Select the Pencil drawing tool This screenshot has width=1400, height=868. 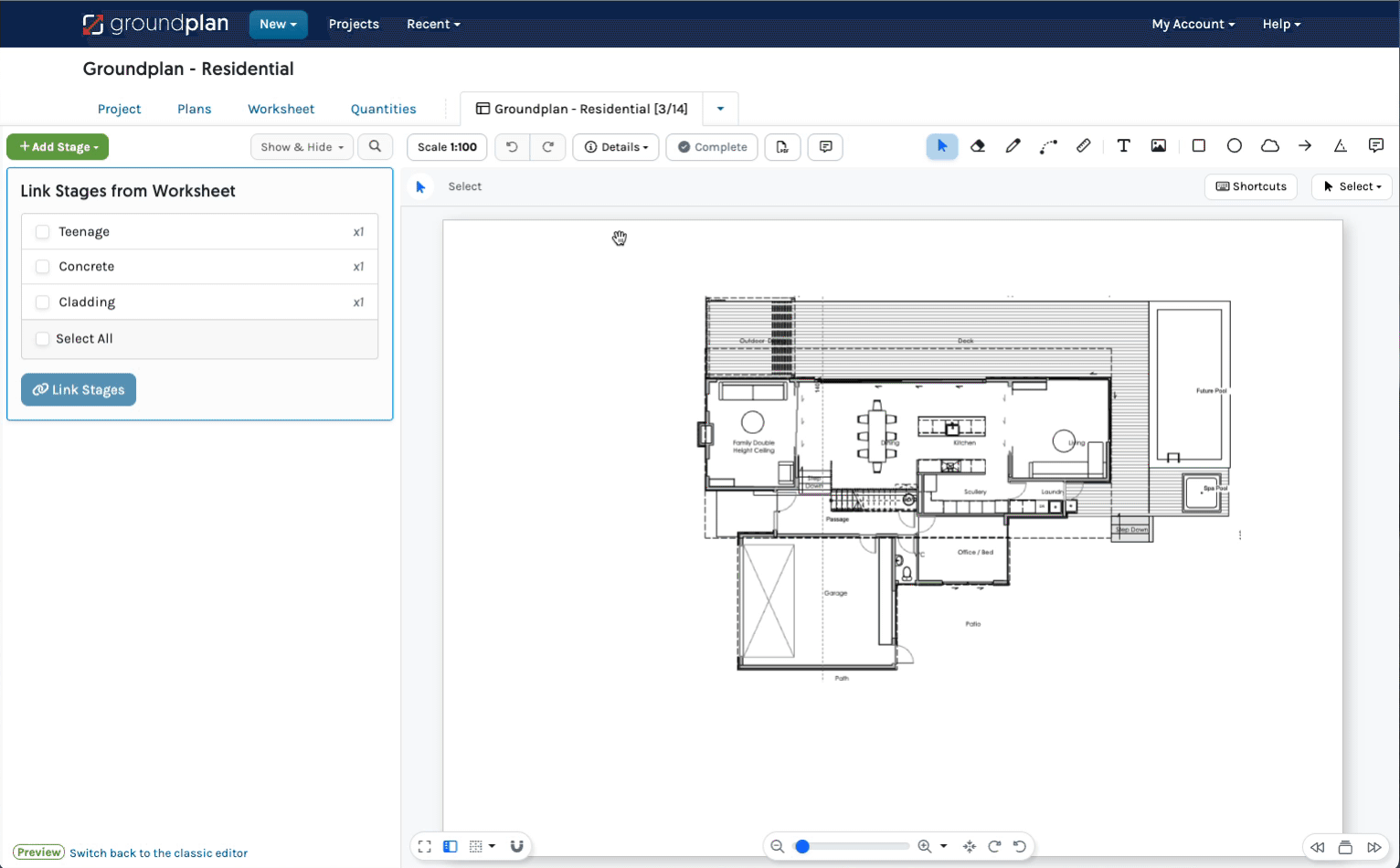[x=1013, y=146]
